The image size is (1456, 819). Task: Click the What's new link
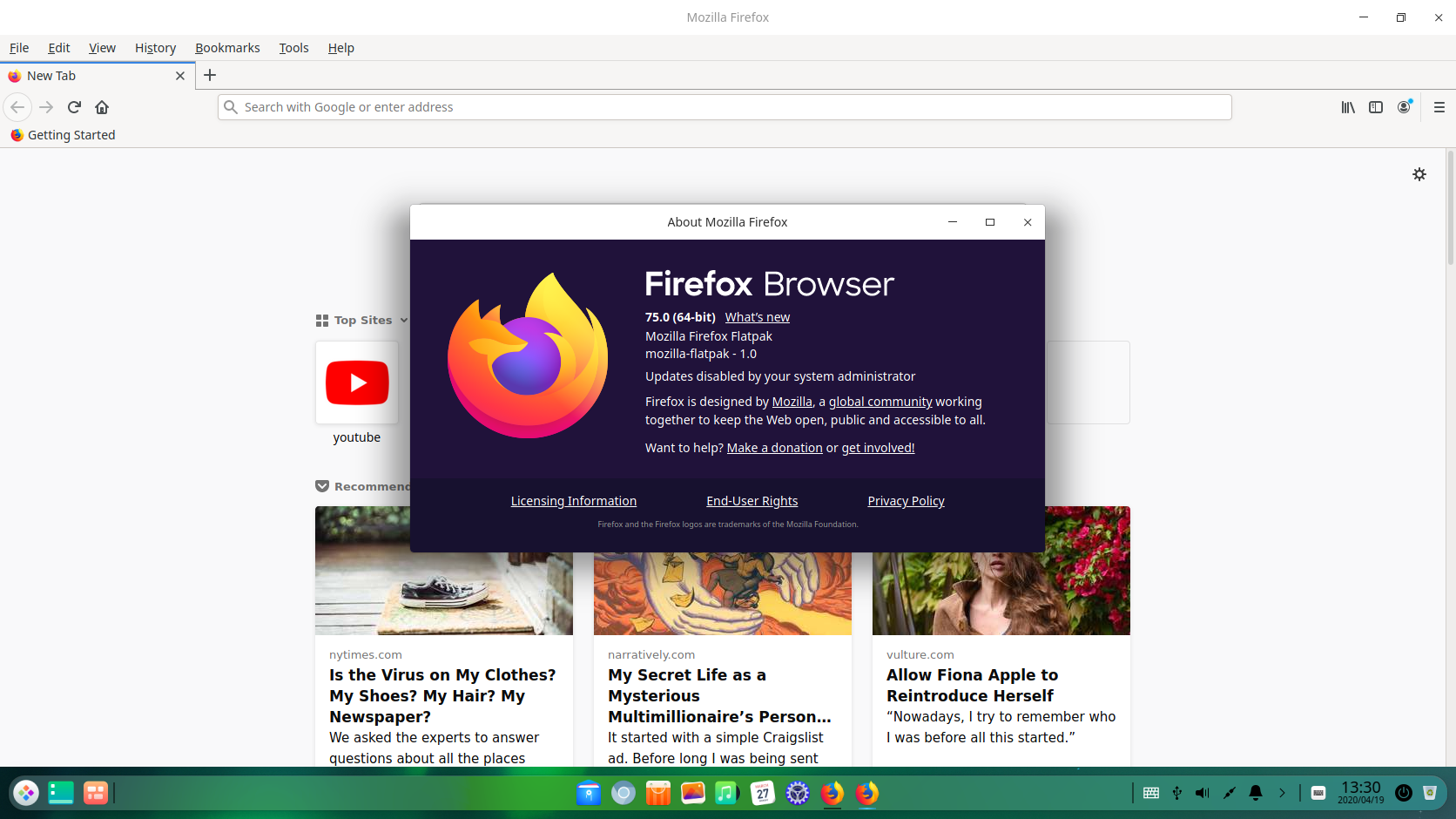coord(758,317)
